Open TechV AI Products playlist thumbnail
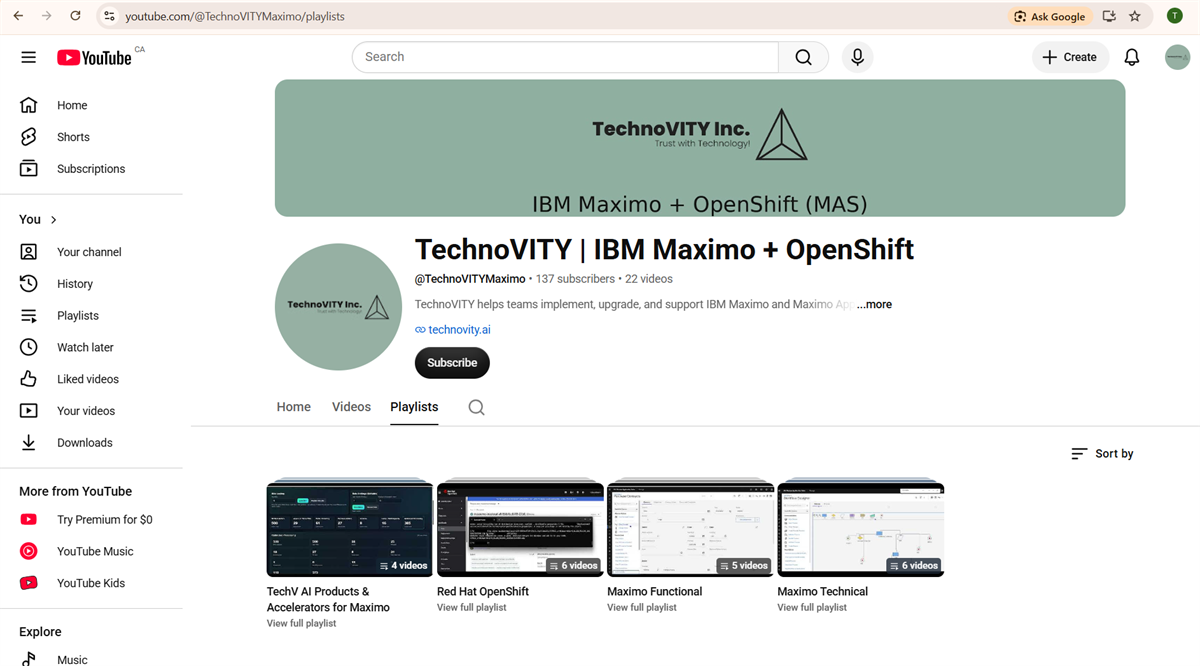The height and width of the screenshot is (666, 1200). tap(350, 530)
